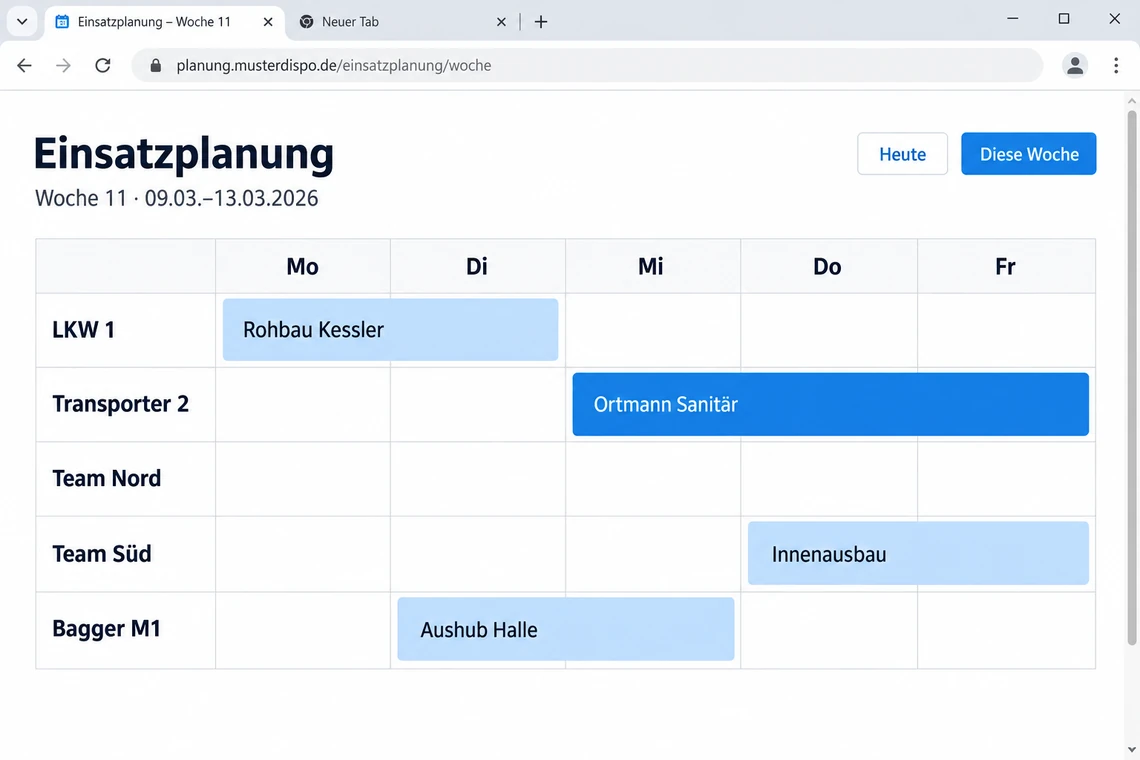This screenshot has height=760, width=1140.
Task: Open the Aushub Halle booking
Action: (566, 629)
